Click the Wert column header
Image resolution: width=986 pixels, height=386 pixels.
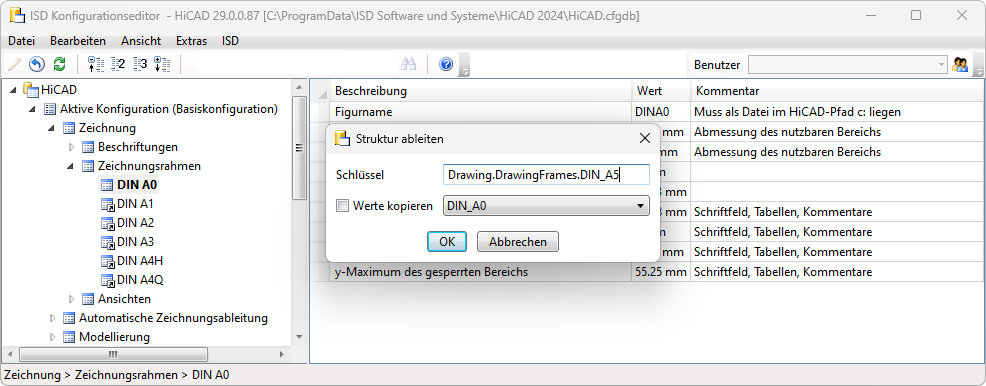(x=661, y=91)
